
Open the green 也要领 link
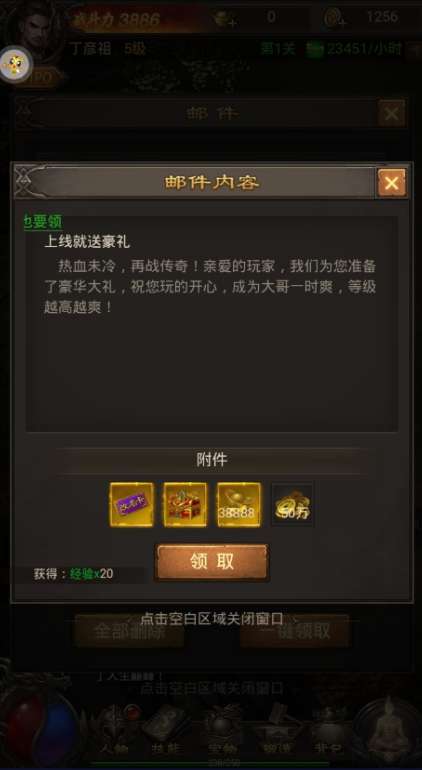point(43,222)
